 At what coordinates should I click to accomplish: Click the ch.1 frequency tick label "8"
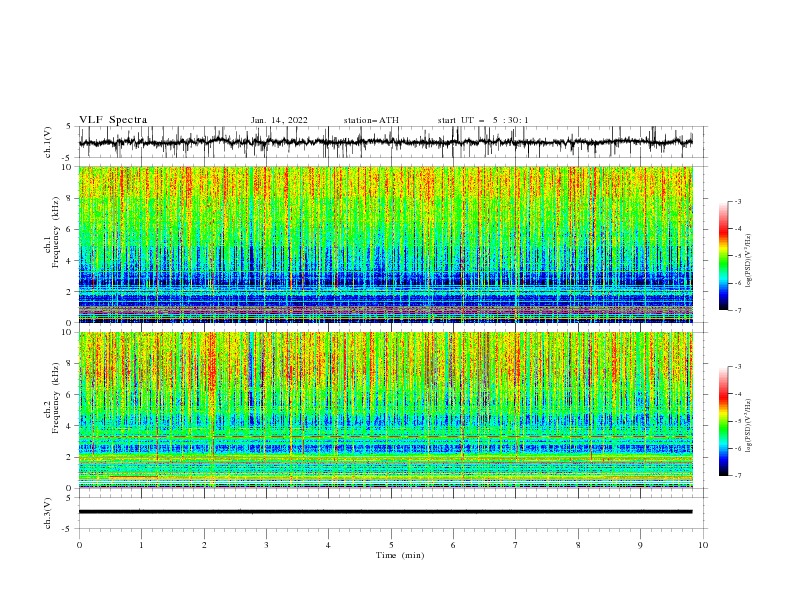70,198
